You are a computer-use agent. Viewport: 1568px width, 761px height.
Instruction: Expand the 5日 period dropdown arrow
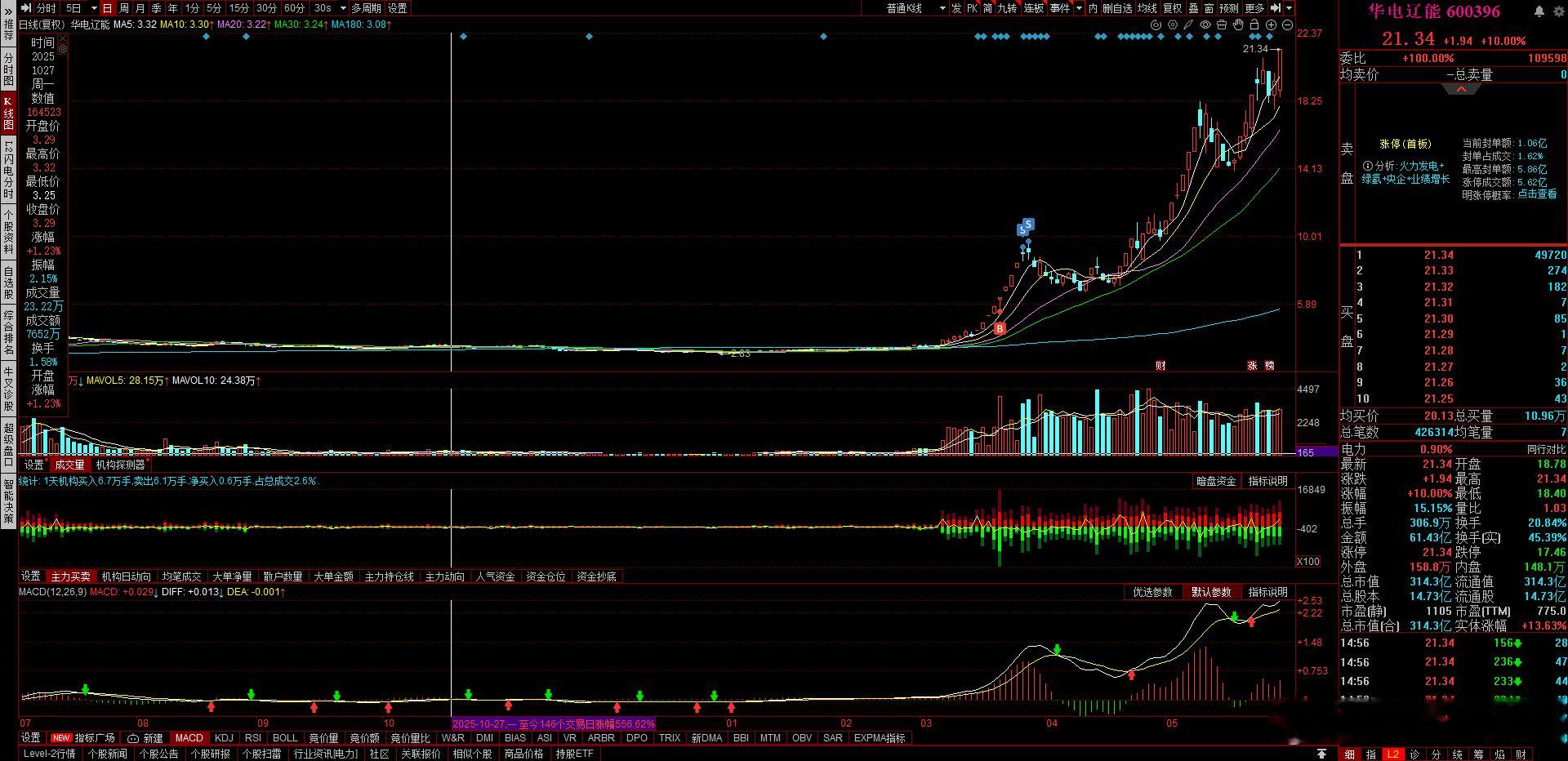pos(94,8)
